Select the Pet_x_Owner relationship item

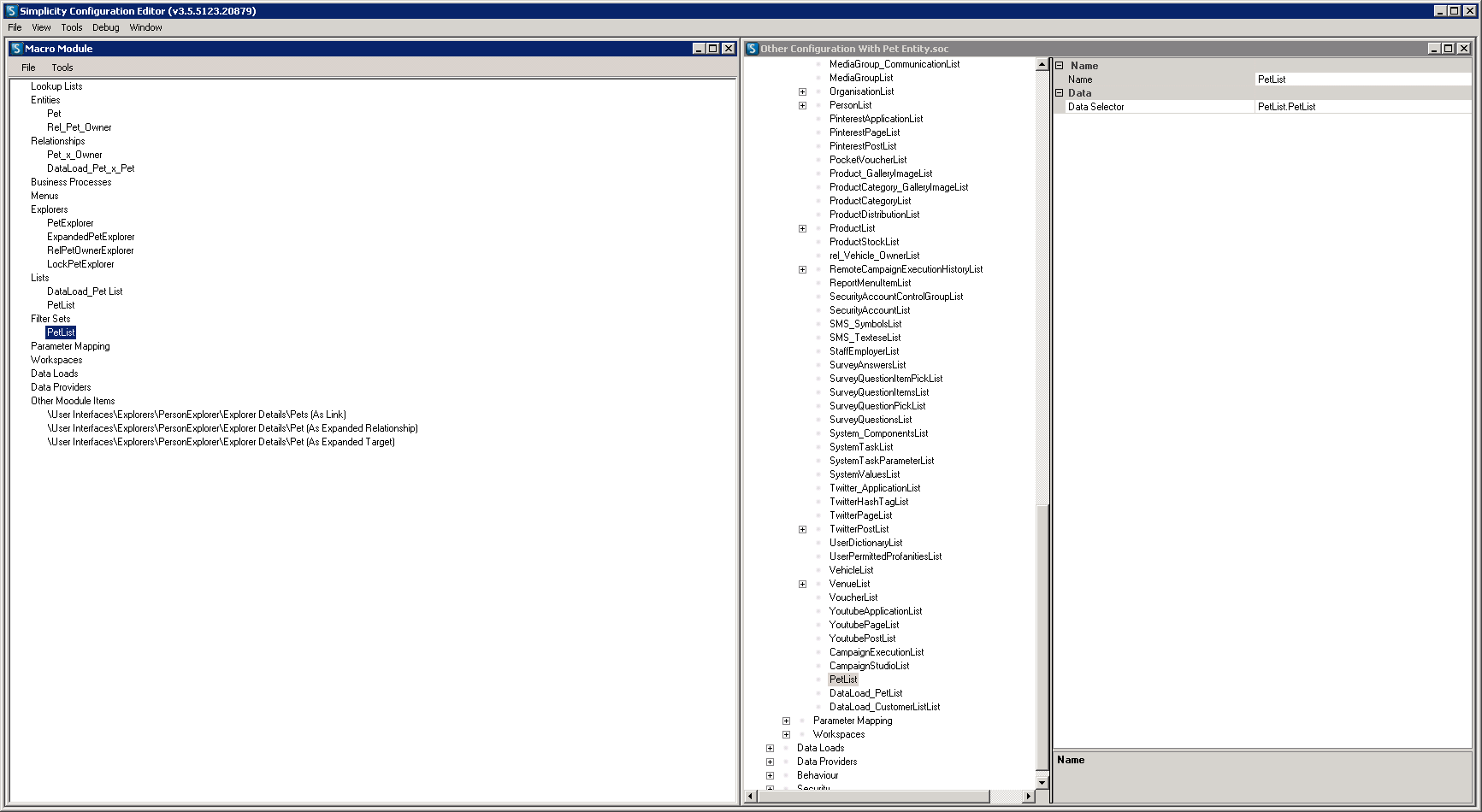(x=74, y=155)
